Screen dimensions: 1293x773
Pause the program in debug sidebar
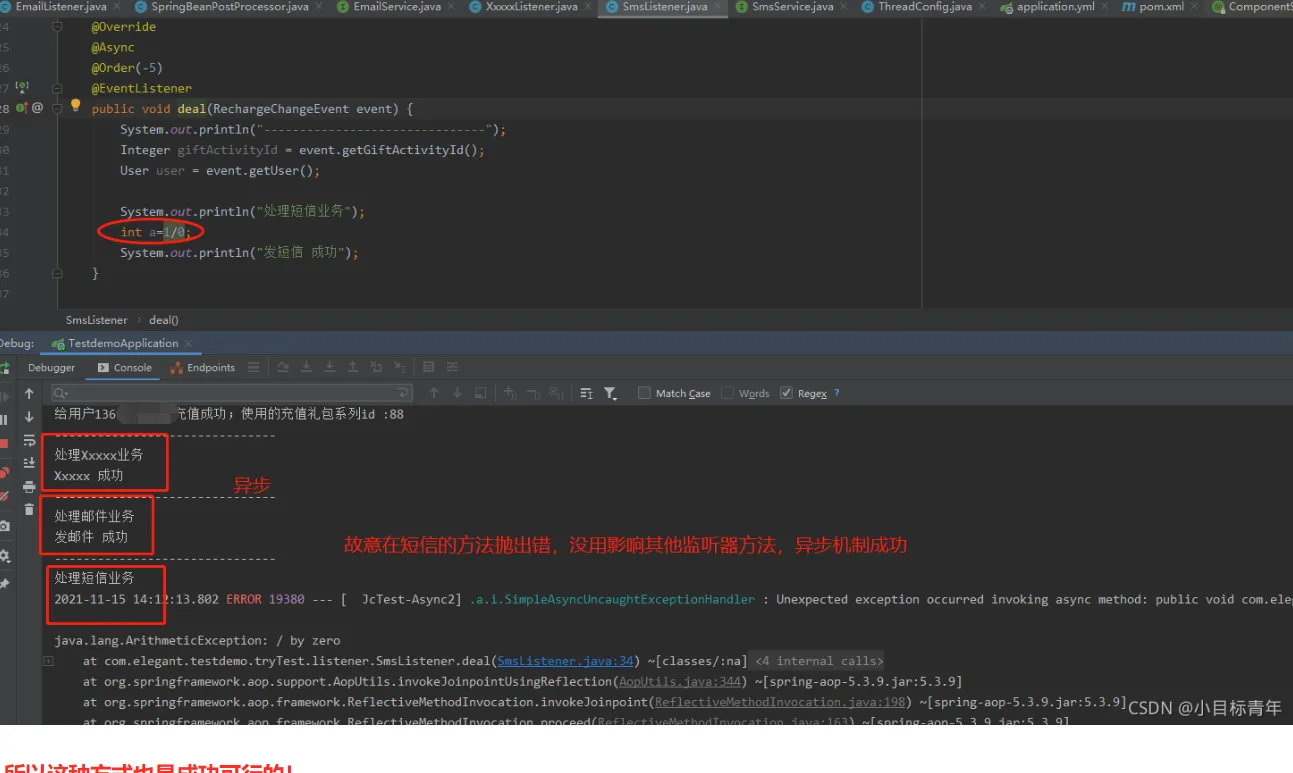click(x=5, y=420)
